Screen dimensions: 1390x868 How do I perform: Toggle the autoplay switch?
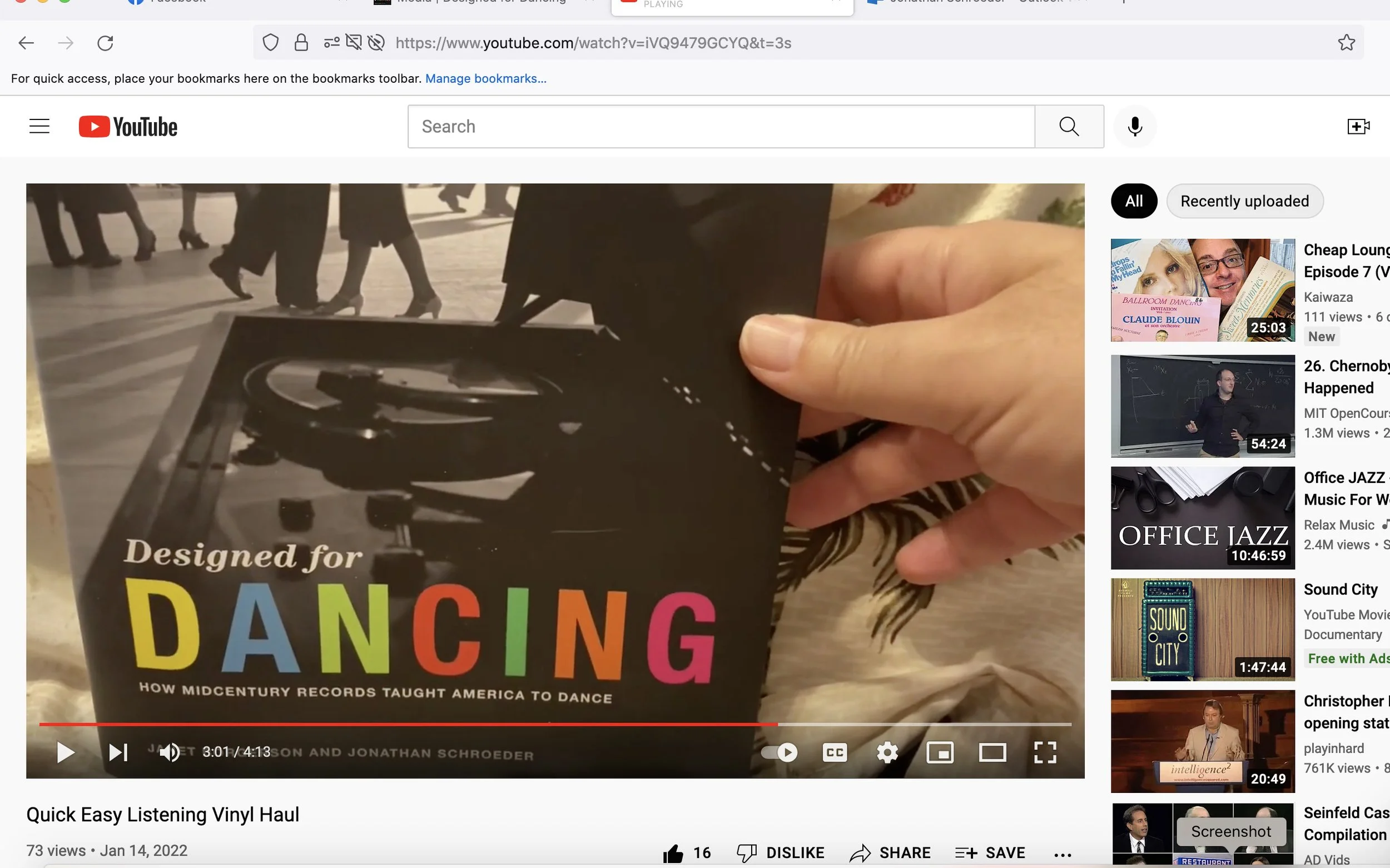pyautogui.click(x=780, y=752)
